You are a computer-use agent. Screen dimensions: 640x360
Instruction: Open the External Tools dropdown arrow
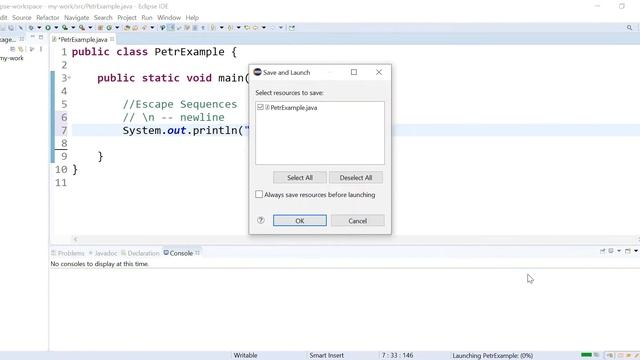coord(90,28)
